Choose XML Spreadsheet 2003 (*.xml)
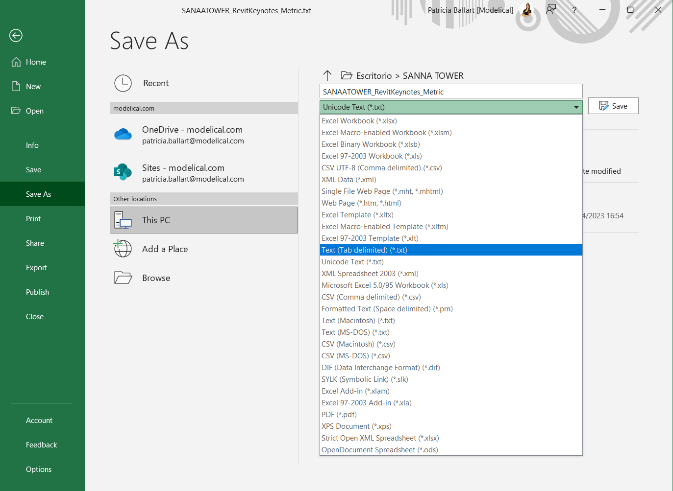 tap(451, 273)
